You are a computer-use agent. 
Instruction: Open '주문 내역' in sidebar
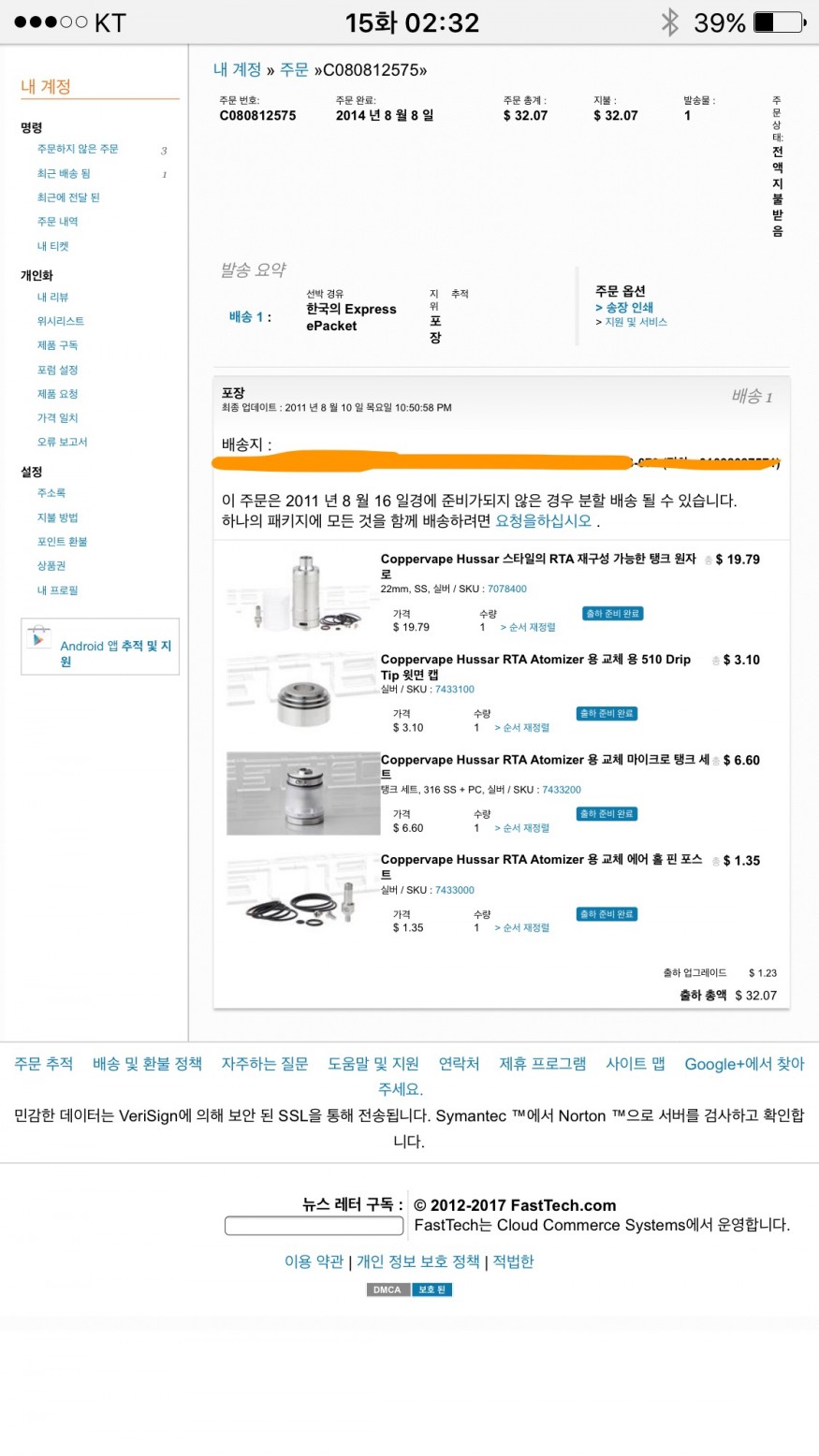tap(58, 222)
